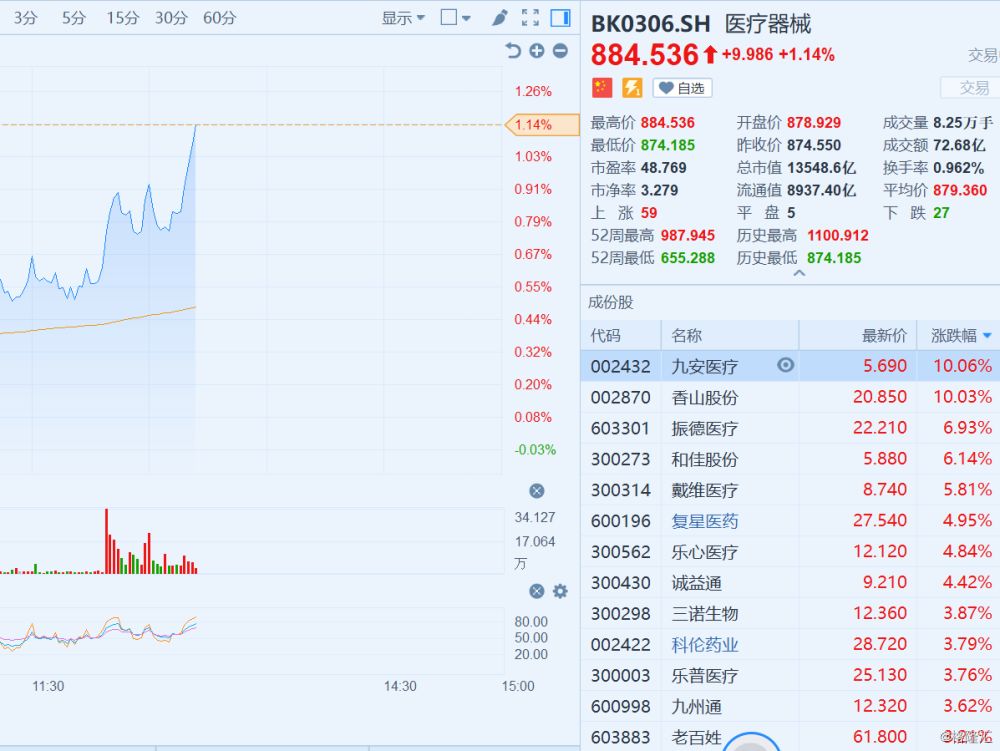
Task: Click the 52周最高 987.945 value
Action: tap(688, 235)
